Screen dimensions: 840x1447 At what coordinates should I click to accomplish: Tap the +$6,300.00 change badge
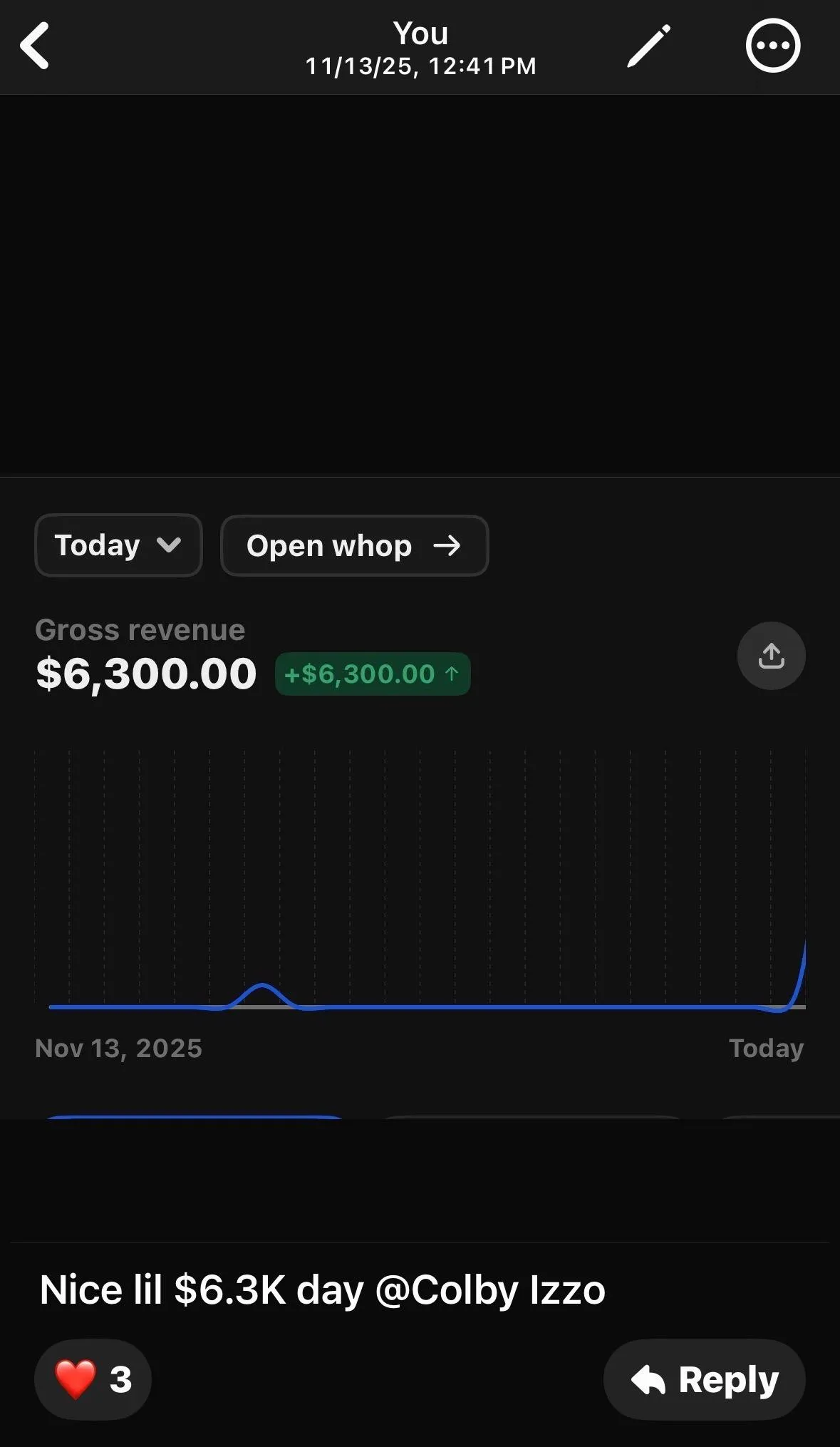click(x=373, y=674)
